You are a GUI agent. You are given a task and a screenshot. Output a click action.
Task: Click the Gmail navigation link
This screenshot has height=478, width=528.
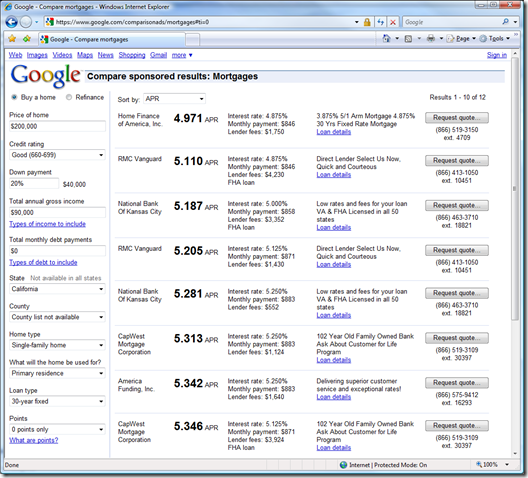158,55
